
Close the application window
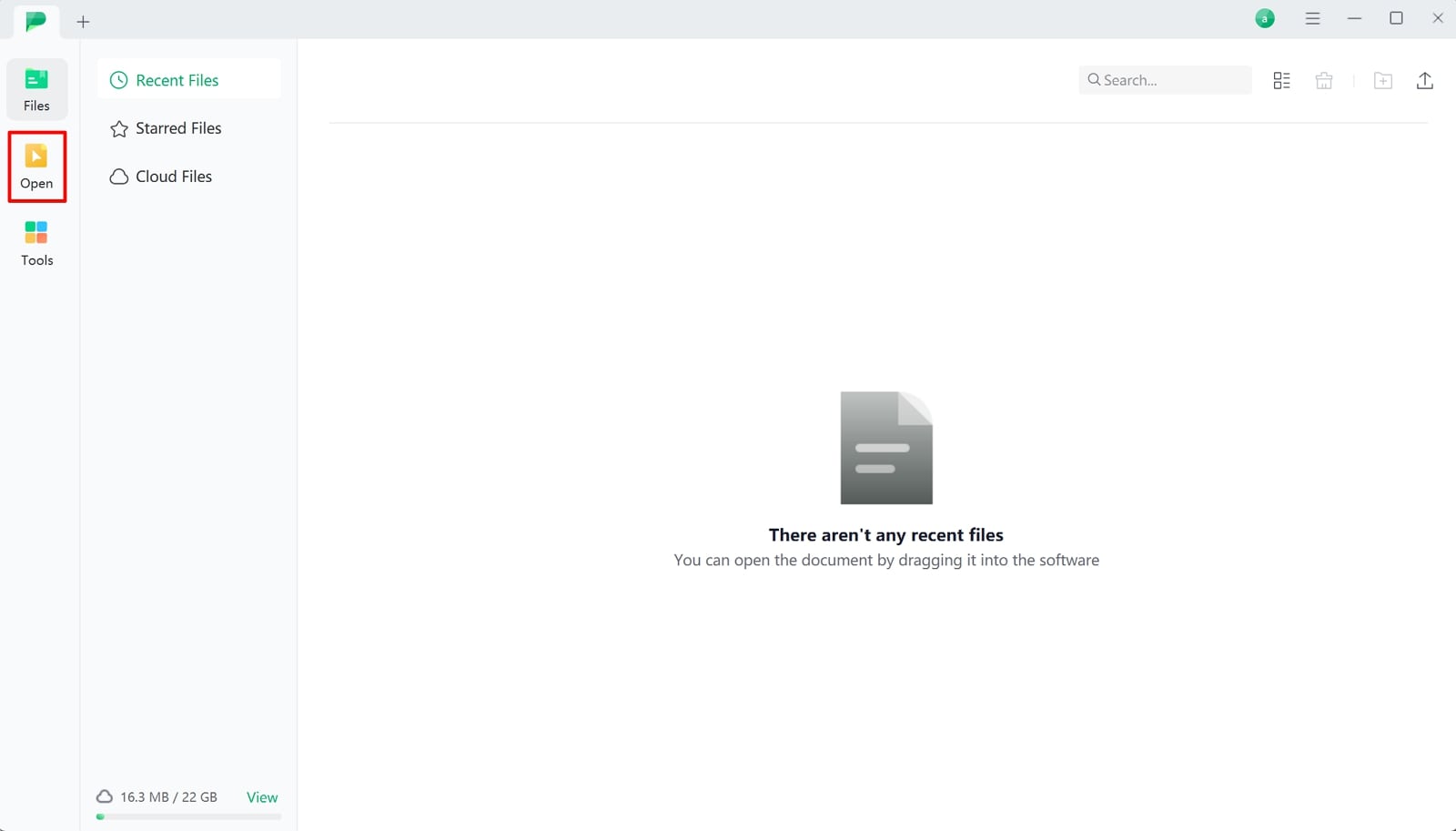coord(1438,18)
